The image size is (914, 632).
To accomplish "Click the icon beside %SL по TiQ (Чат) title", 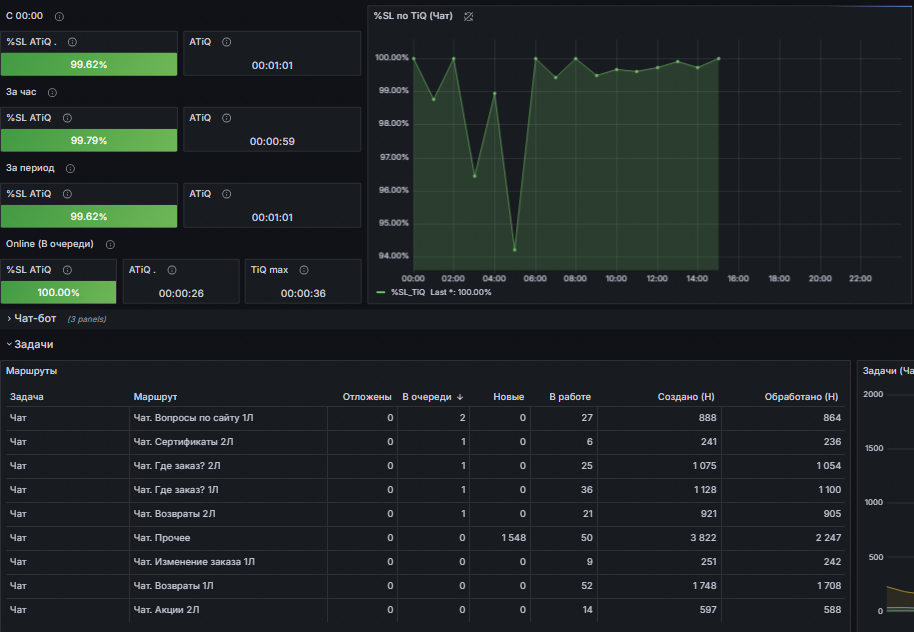I will click(x=468, y=16).
